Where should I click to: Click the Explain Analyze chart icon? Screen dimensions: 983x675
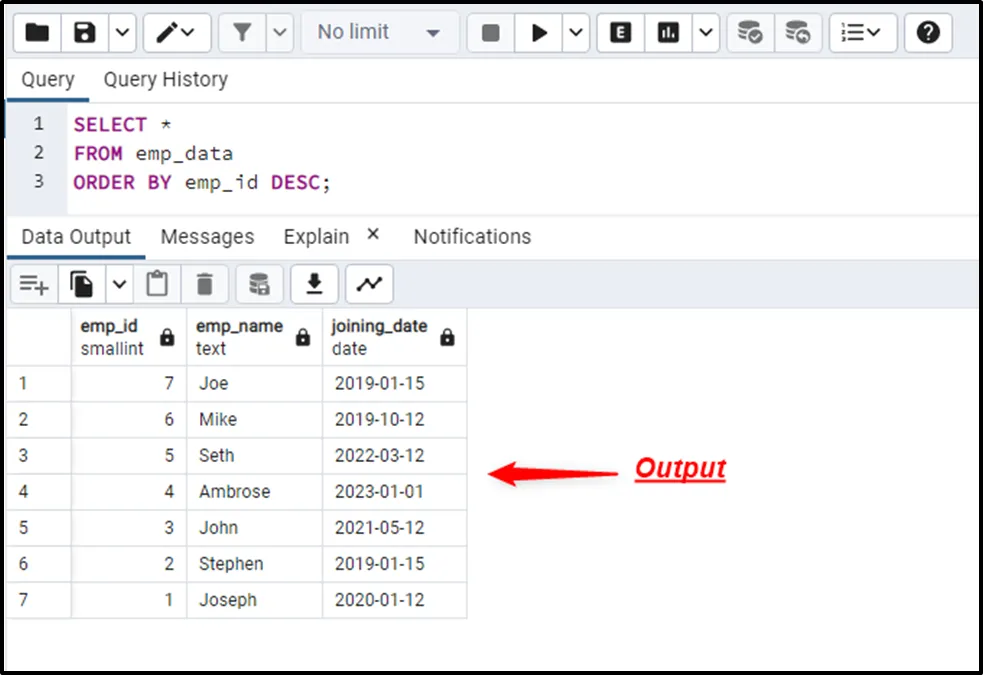pyautogui.click(x=669, y=33)
